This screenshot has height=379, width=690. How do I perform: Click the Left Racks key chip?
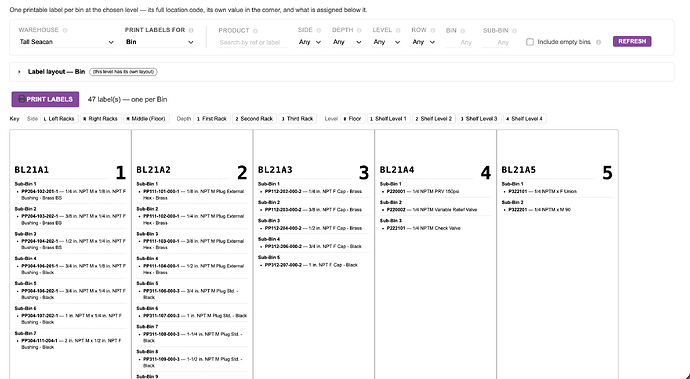pos(59,119)
